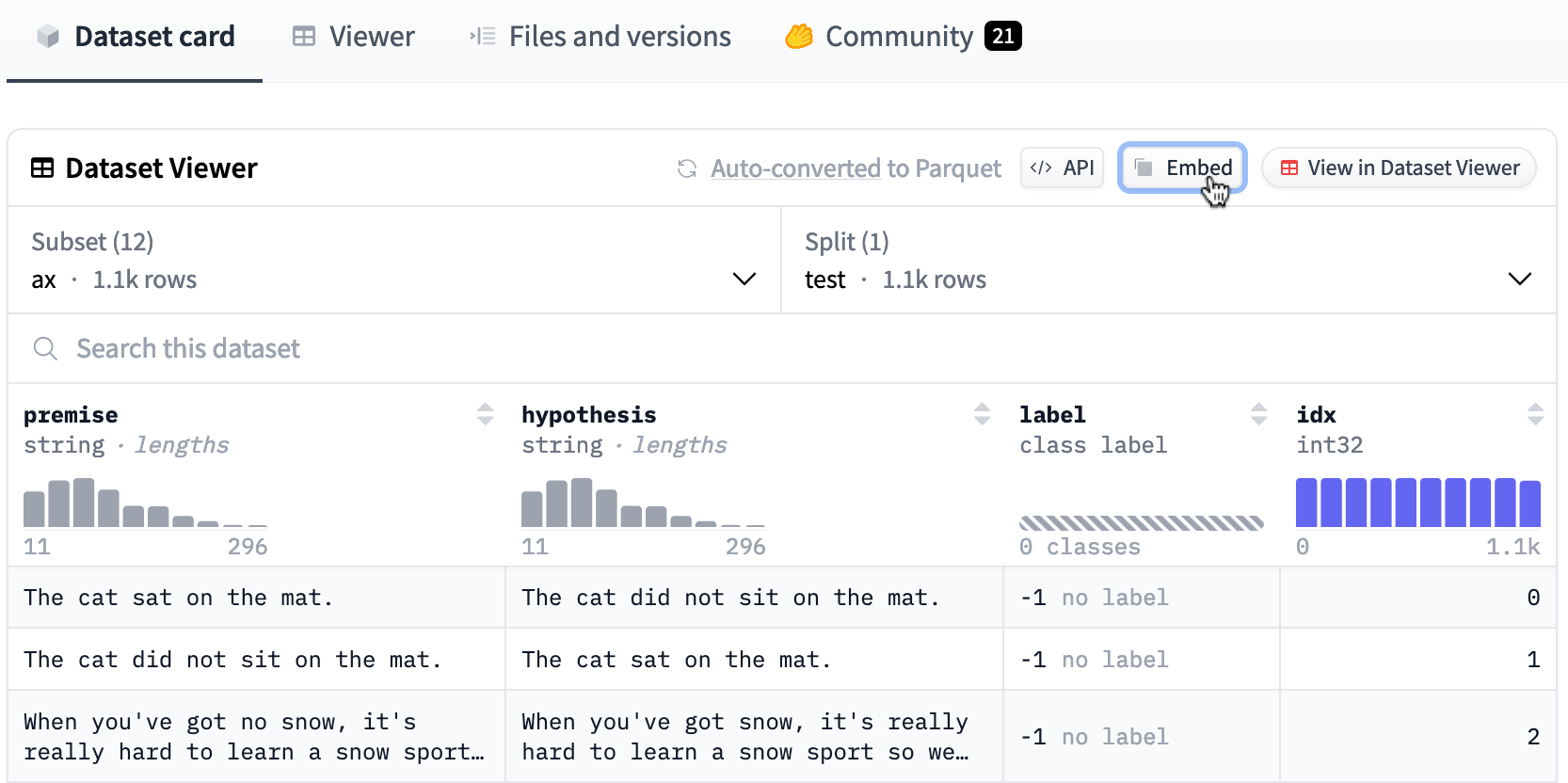1568x783 pixels.
Task: Click the Embed button
Action: 1182,168
